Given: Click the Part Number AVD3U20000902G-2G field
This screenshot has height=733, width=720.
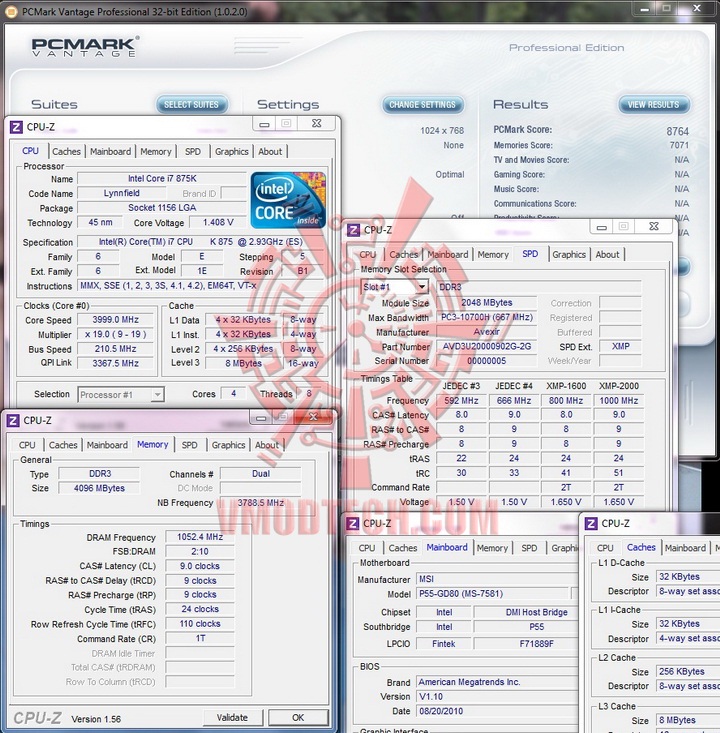Looking at the screenshot, I should pos(486,347).
